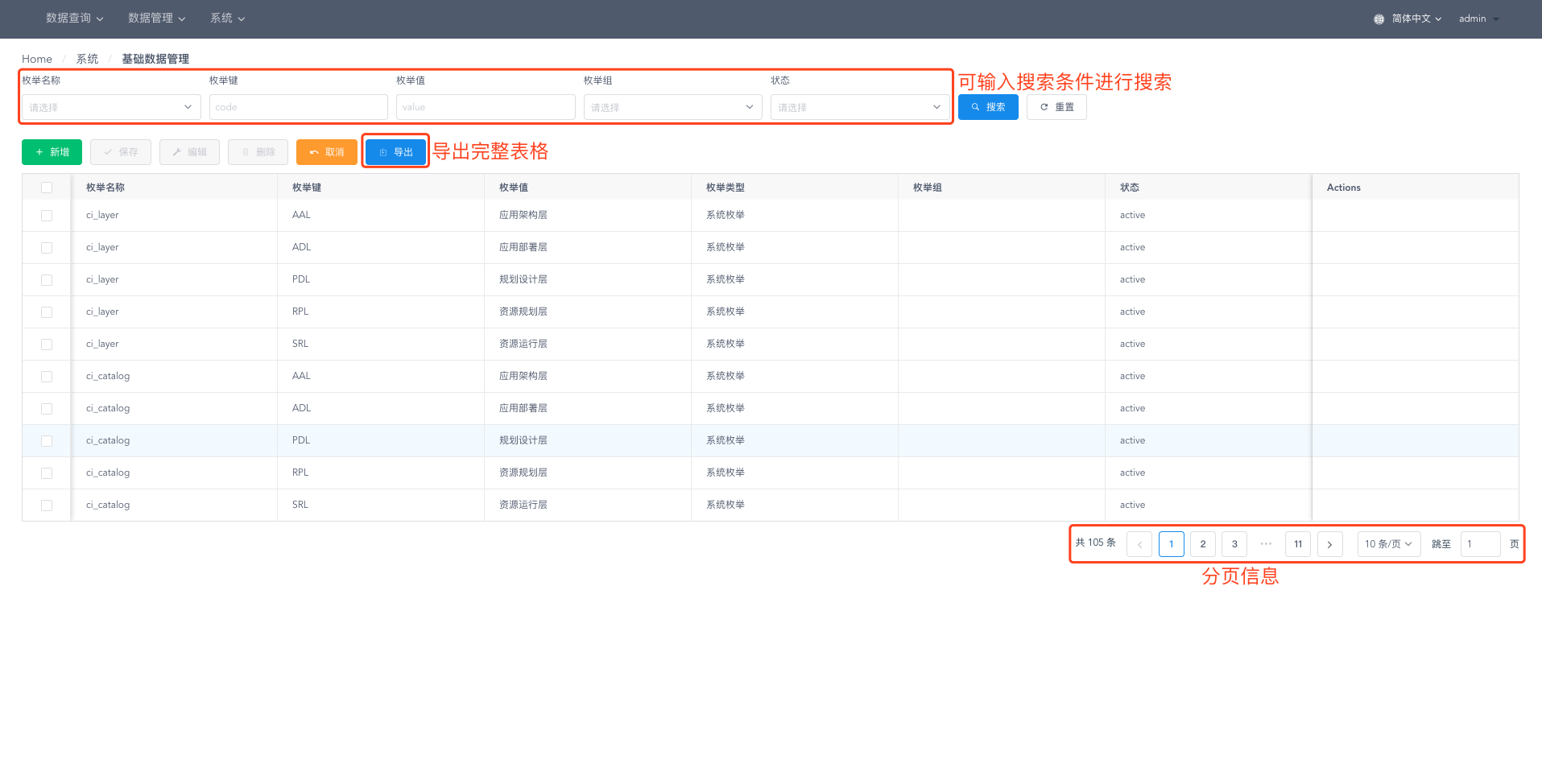
Task: Check the ci_catalog PDL row checkbox
Action: pyautogui.click(x=47, y=441)
